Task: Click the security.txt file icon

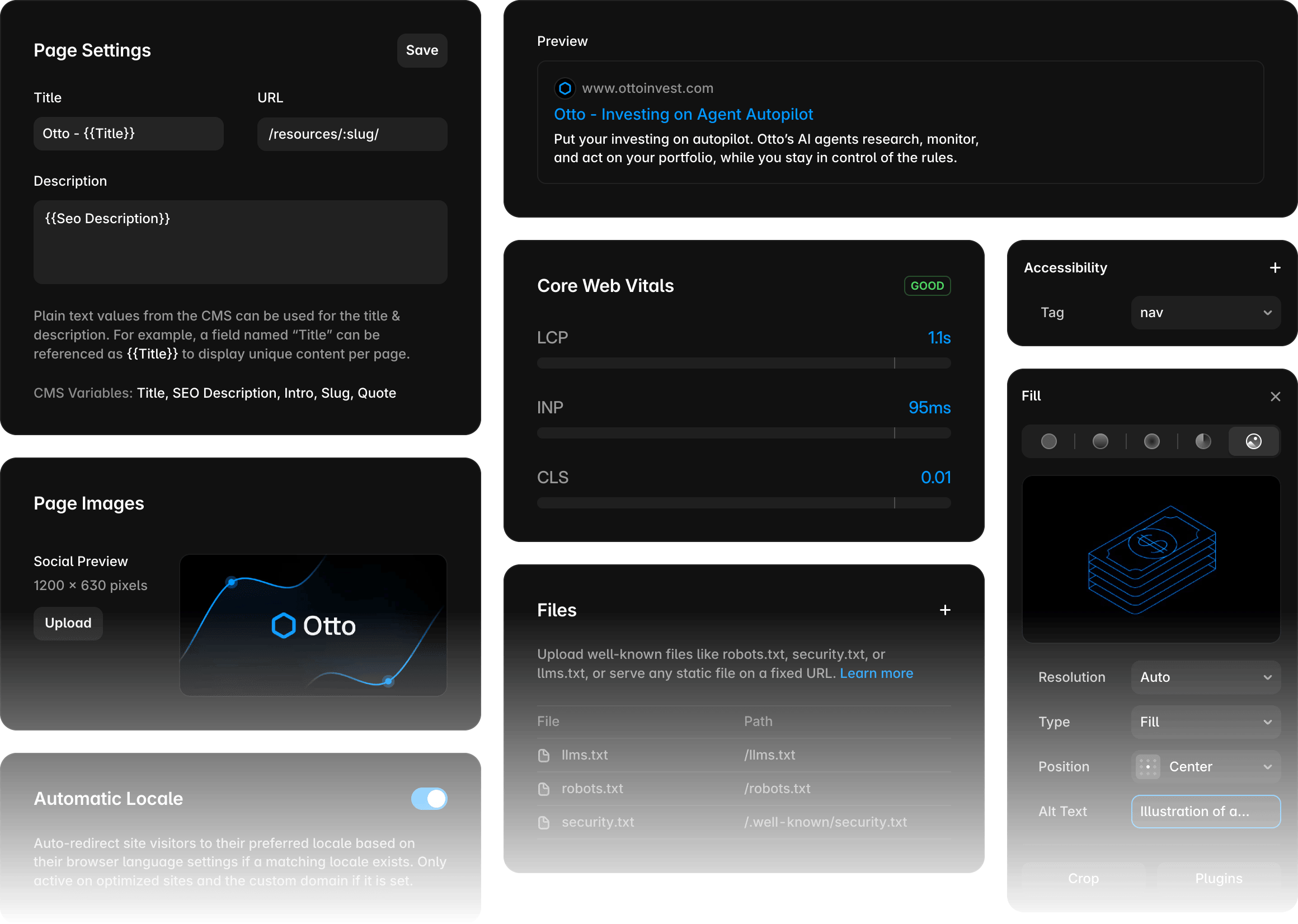Action: click(544, 822)
